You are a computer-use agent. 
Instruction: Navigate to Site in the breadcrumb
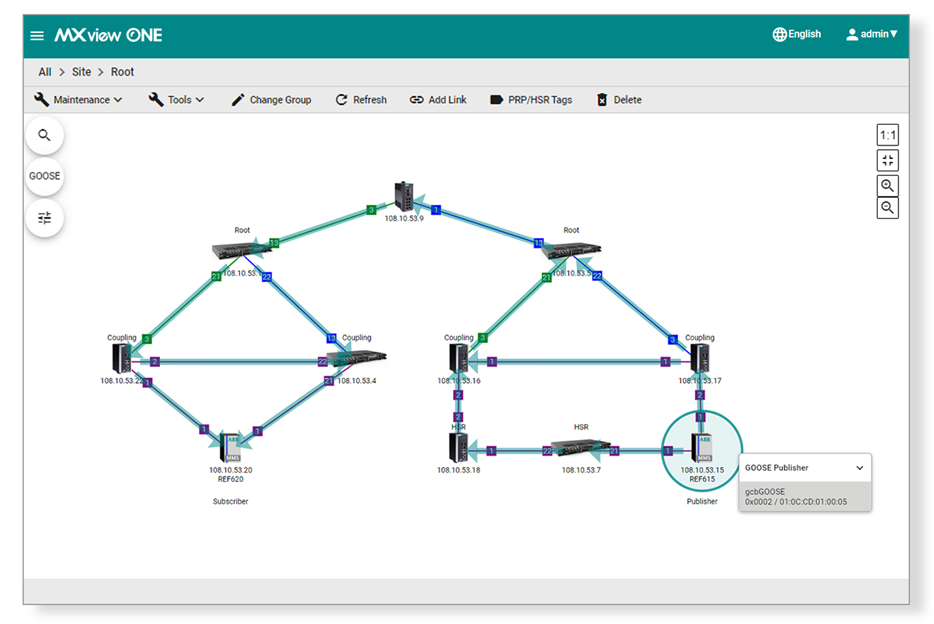81,72
